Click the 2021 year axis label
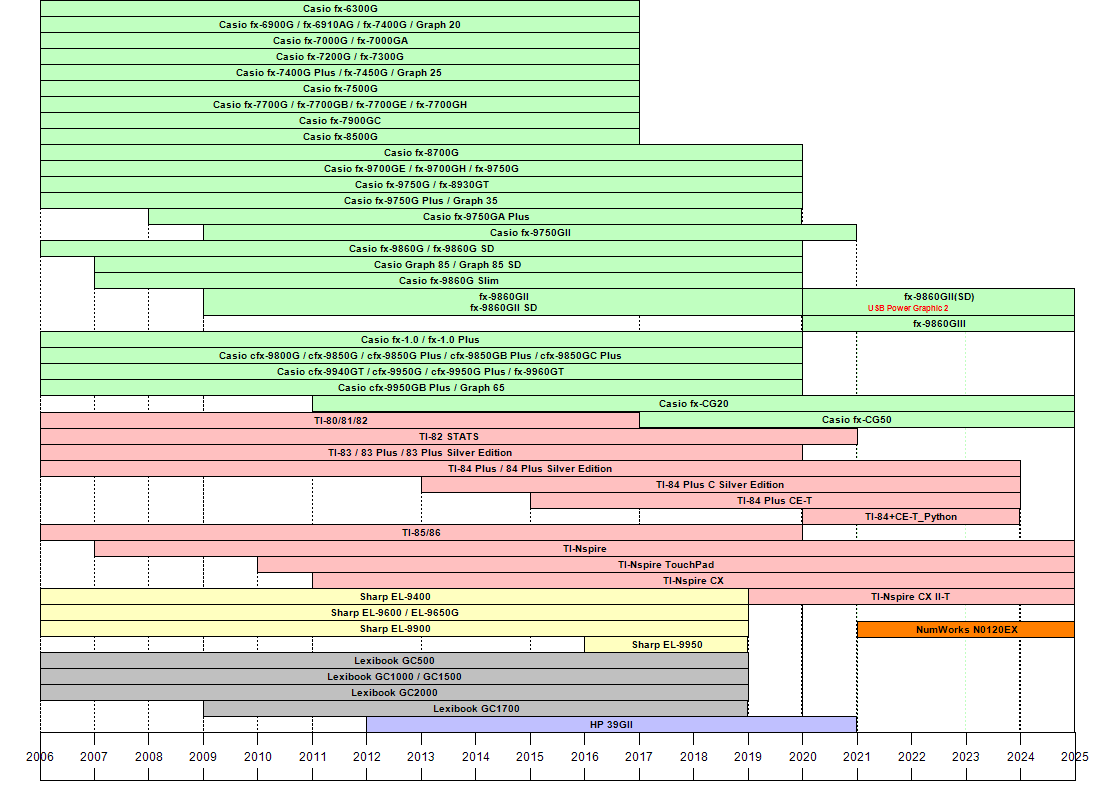Image resolution: width=1115 pixels, height=790 pixels. pyautogui.click(x=857, y=757)
